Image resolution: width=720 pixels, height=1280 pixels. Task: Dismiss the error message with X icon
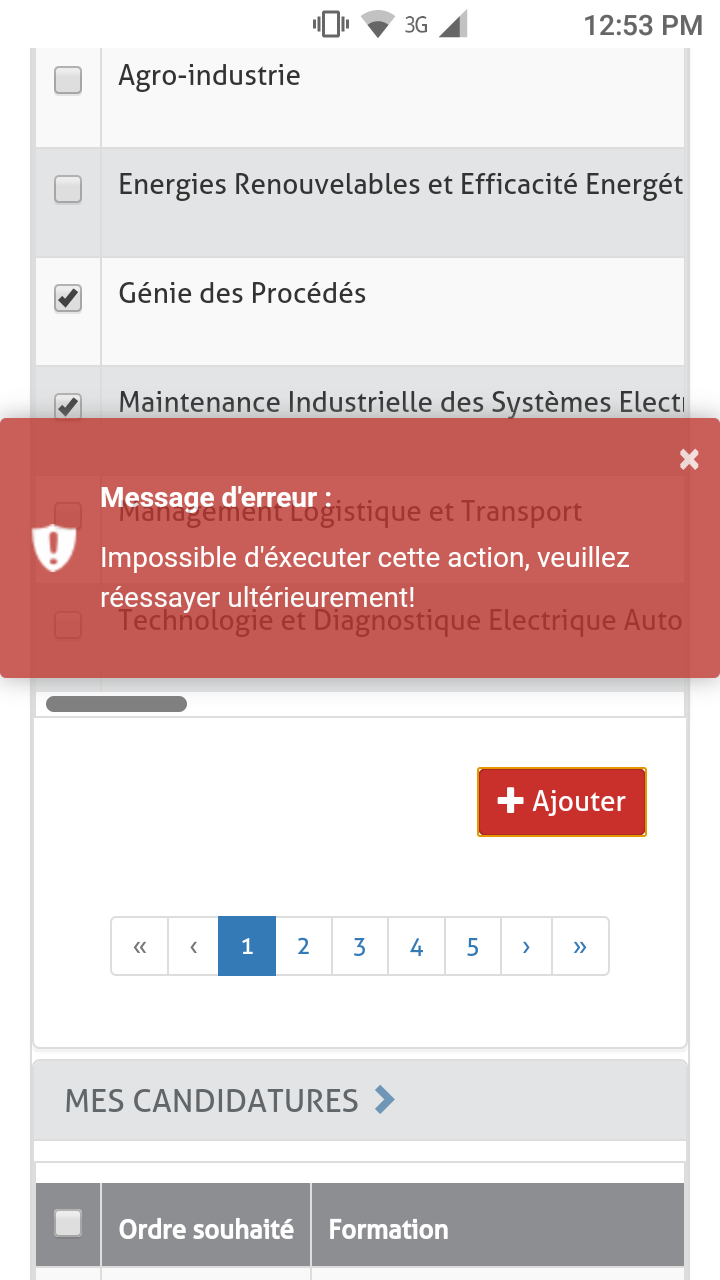coord(689,459)
